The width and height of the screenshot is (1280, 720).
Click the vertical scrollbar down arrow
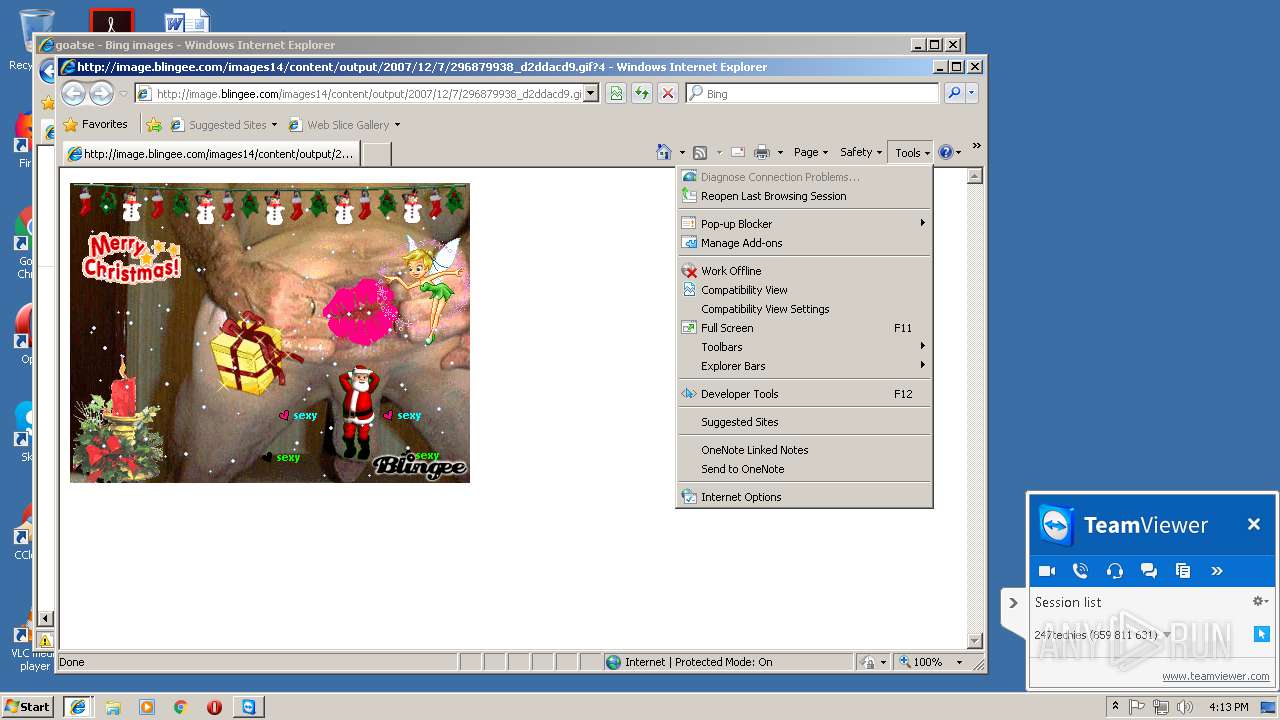pyautogui.click(x=975, y=641)
